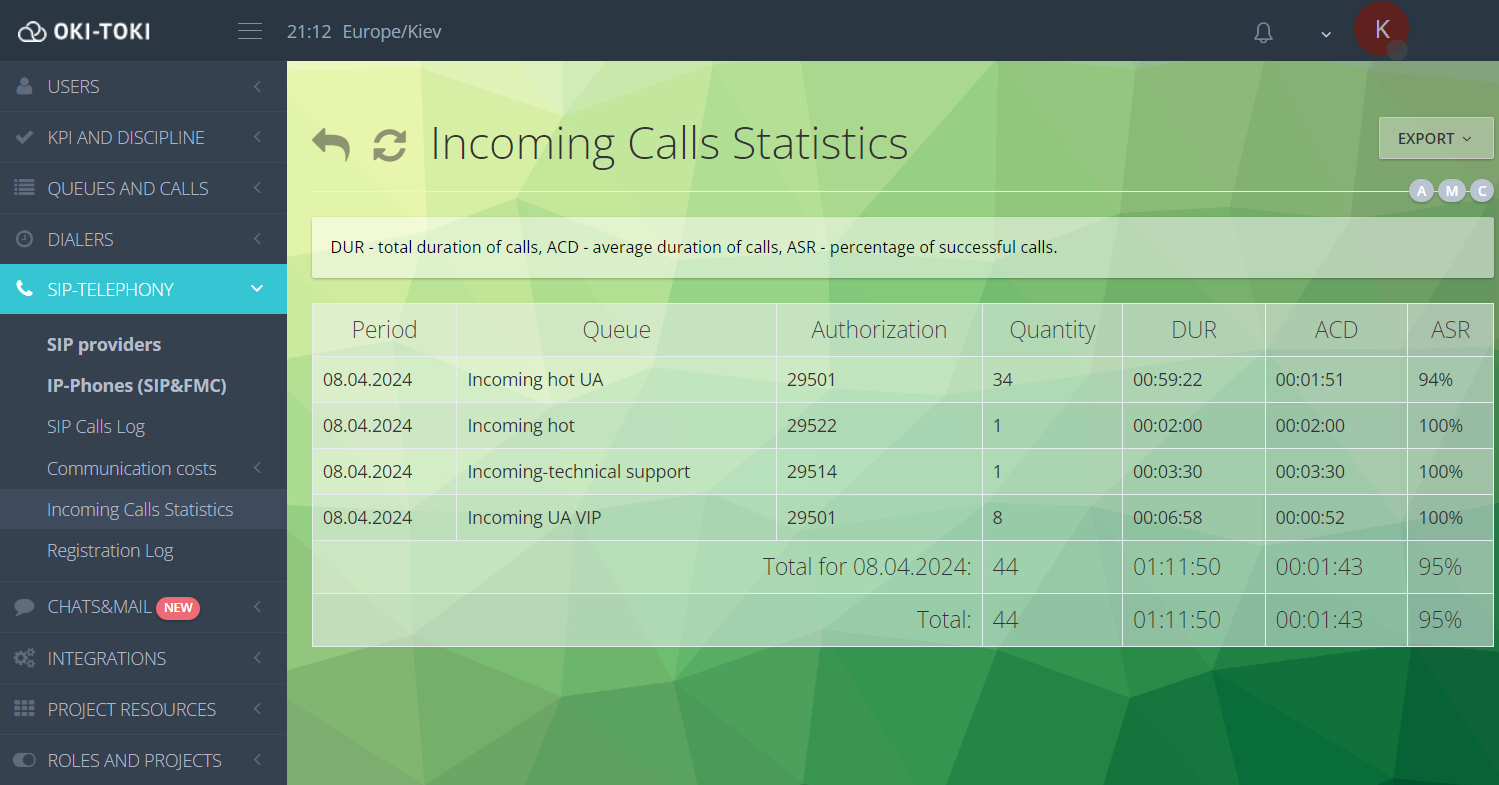Screen dimensions: 1499x785
Task: Expand ROLES AND PROJECTS section
Action: (x=143, y=760)
